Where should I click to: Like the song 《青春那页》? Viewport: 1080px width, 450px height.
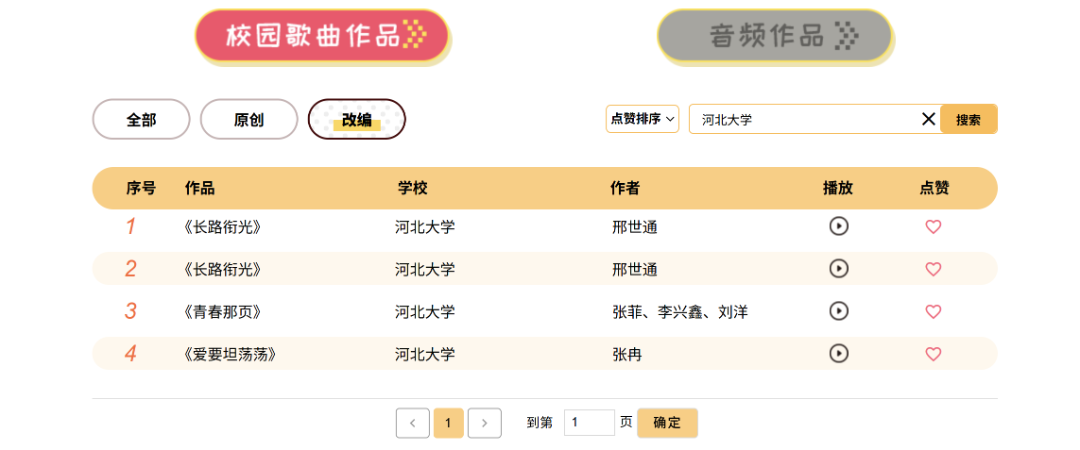(933, 312)
